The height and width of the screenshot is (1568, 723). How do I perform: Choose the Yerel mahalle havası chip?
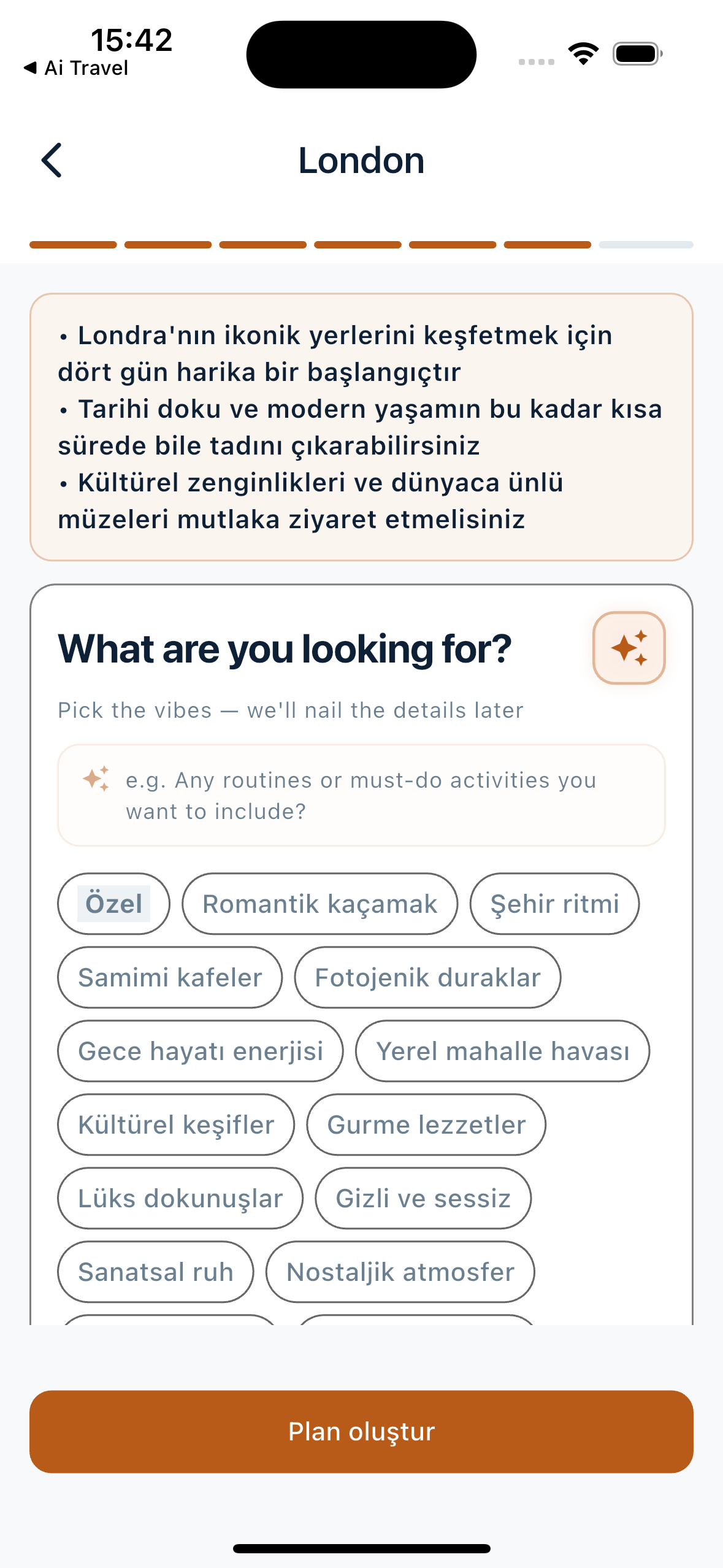point(502,1051)
